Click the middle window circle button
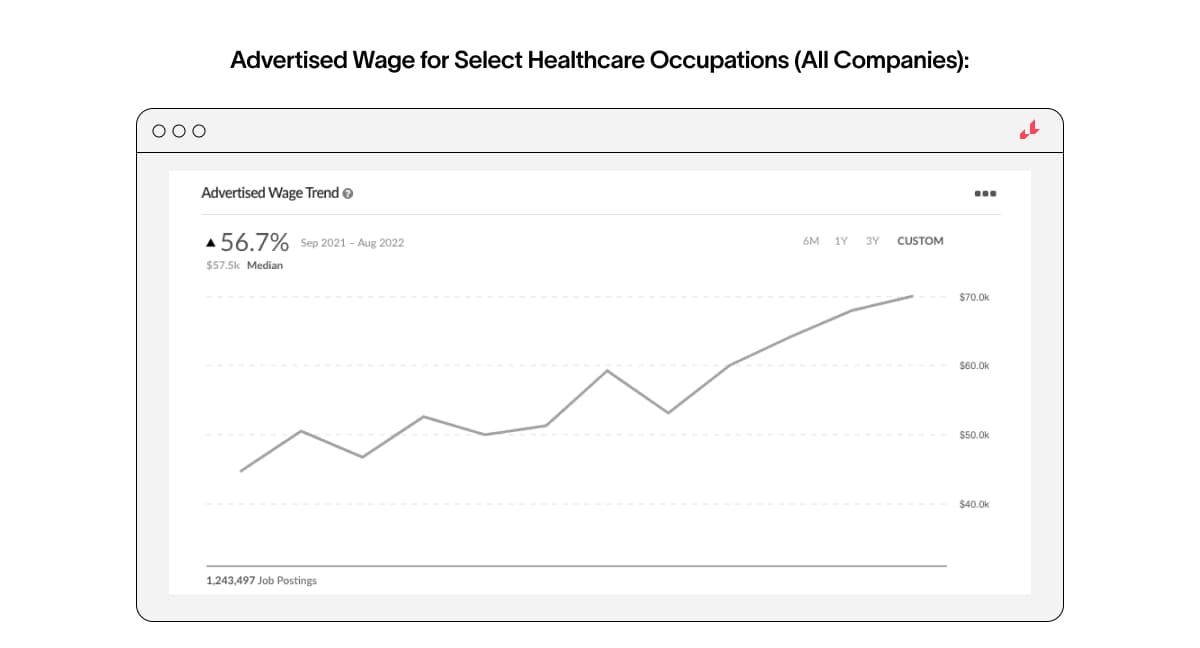The height and width of the screenshot is (648, 1200). [x=179, y=131]
